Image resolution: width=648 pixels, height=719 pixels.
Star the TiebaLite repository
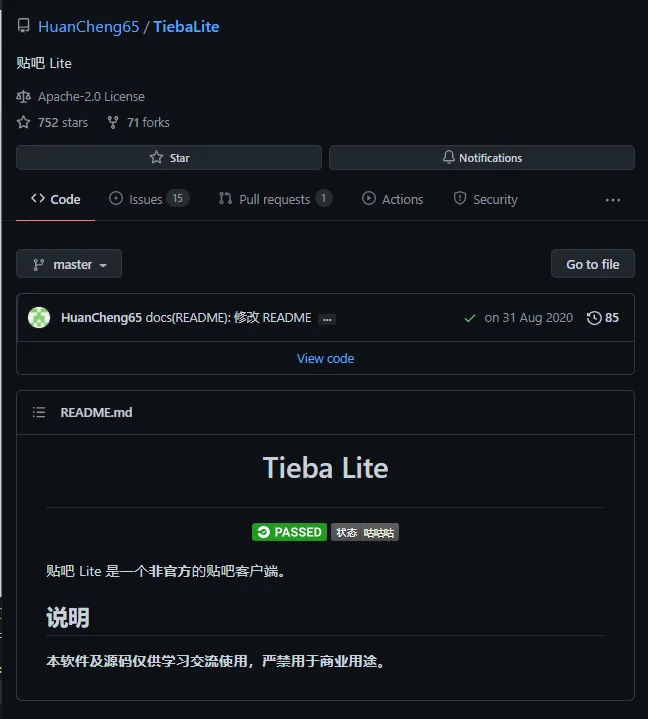pyautogui.click(x=169, y=158)
